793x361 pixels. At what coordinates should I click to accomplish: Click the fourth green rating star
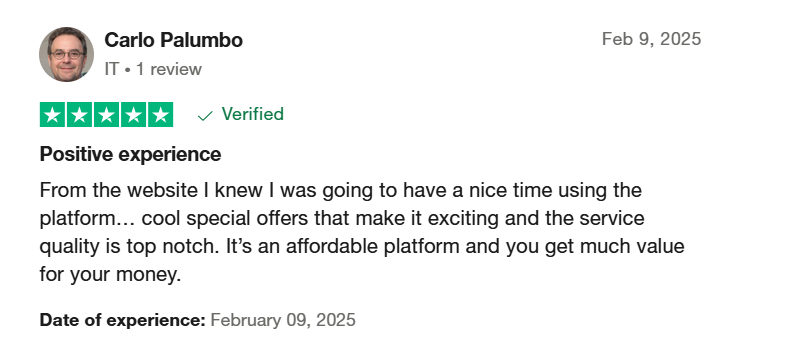click(x=134, y=115)
